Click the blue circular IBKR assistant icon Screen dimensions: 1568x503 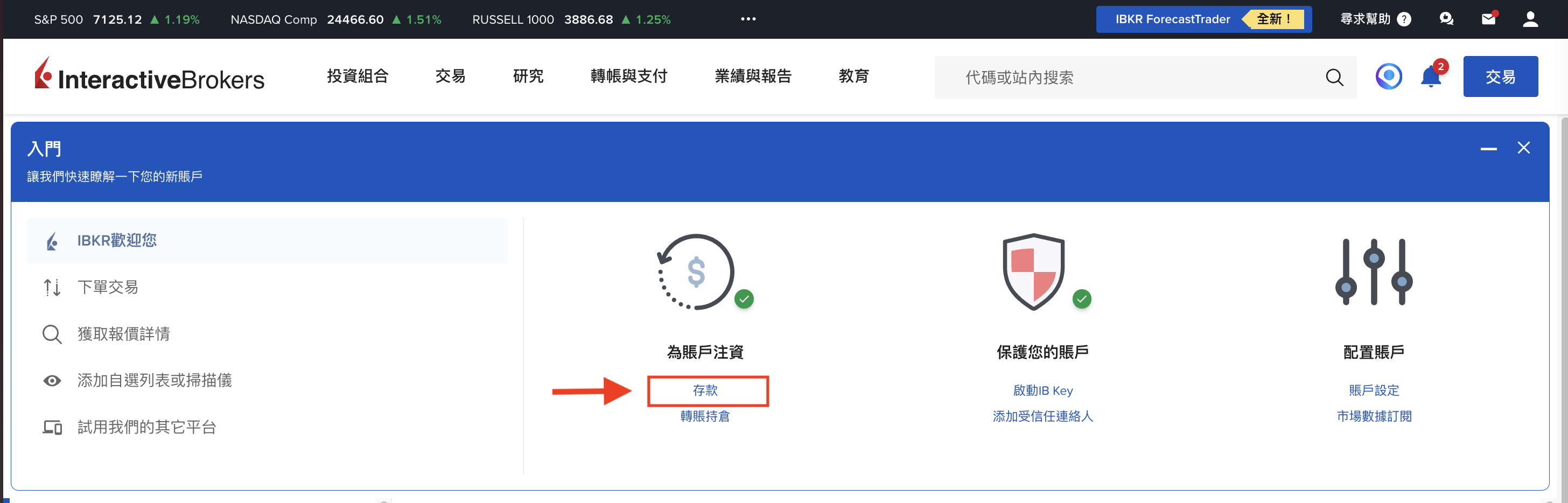(1389, 76)
